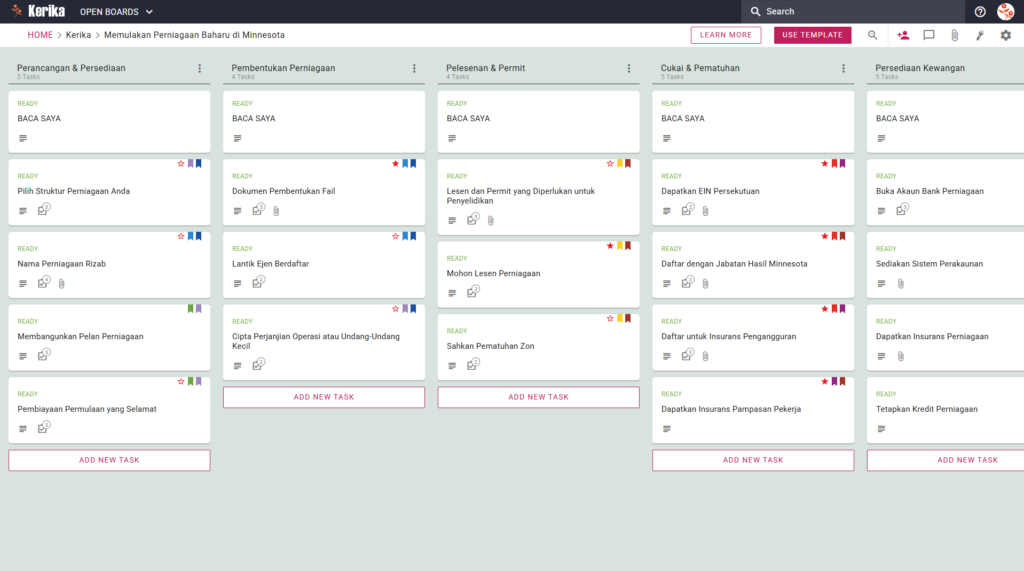Click the Kerika logo
This screenshot has height=571, width=1024.
[x=38, y=11]
